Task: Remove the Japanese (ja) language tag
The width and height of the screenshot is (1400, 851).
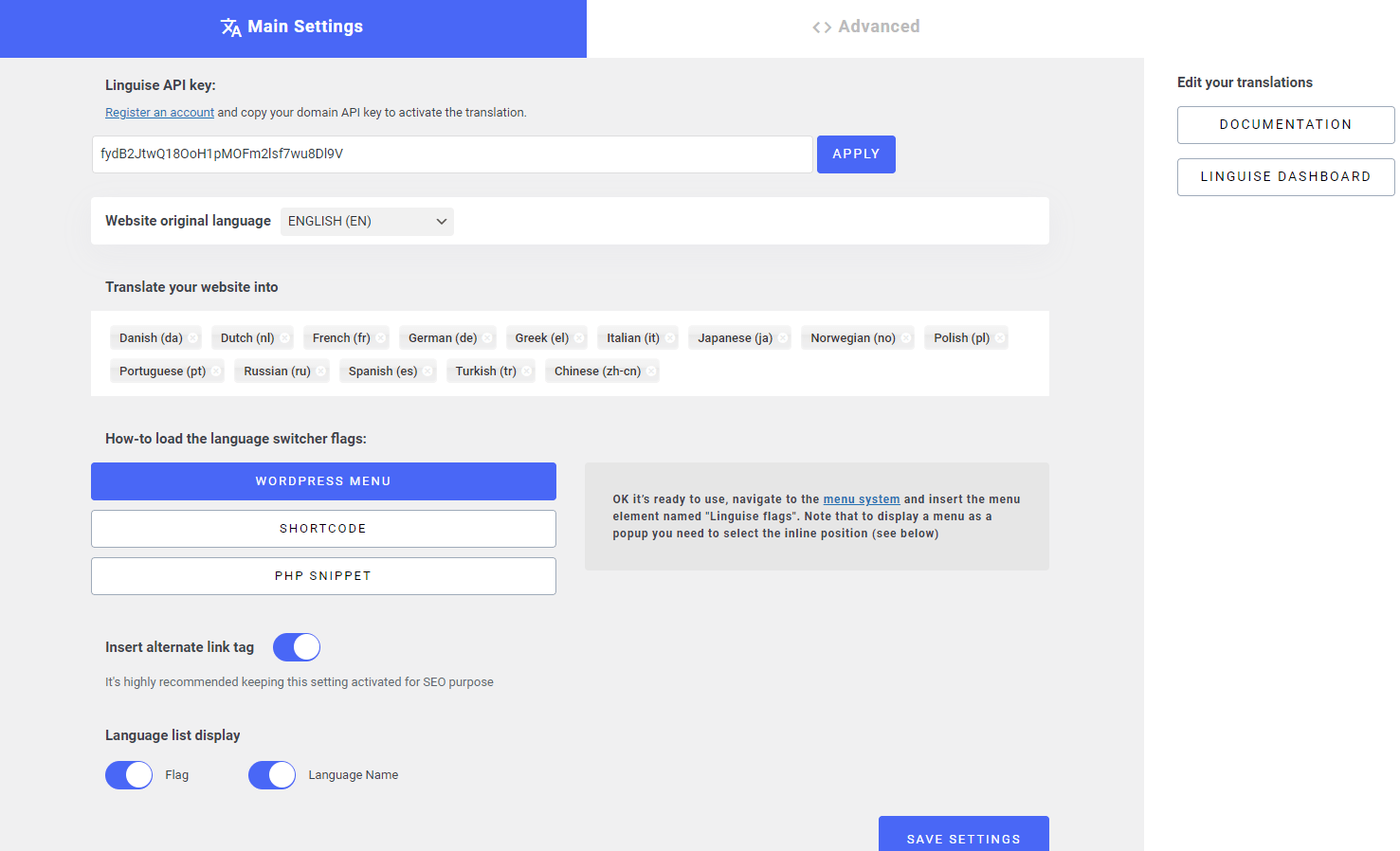Action: click(783, 338)
